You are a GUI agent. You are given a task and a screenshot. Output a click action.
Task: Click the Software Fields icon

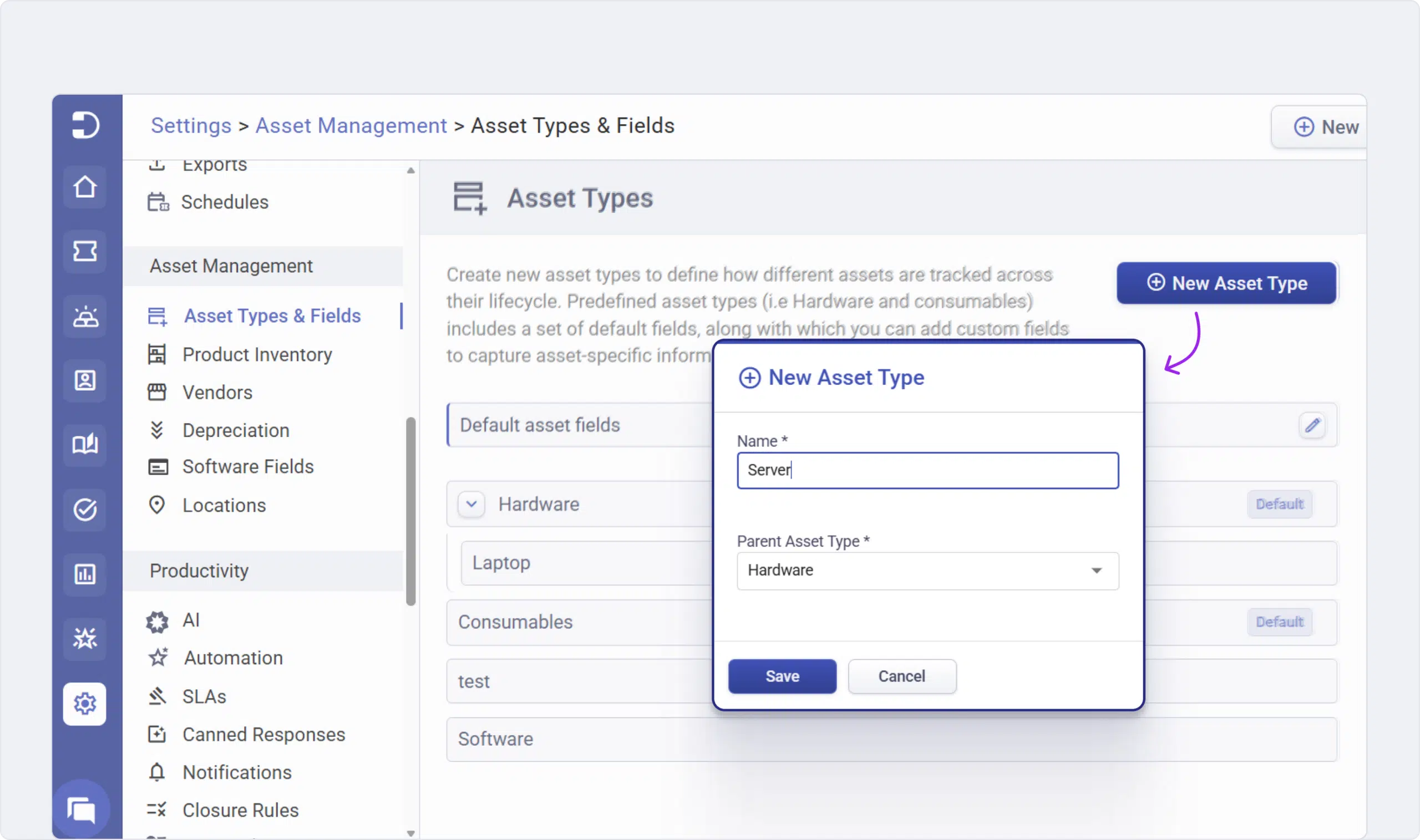click(158, 467)
